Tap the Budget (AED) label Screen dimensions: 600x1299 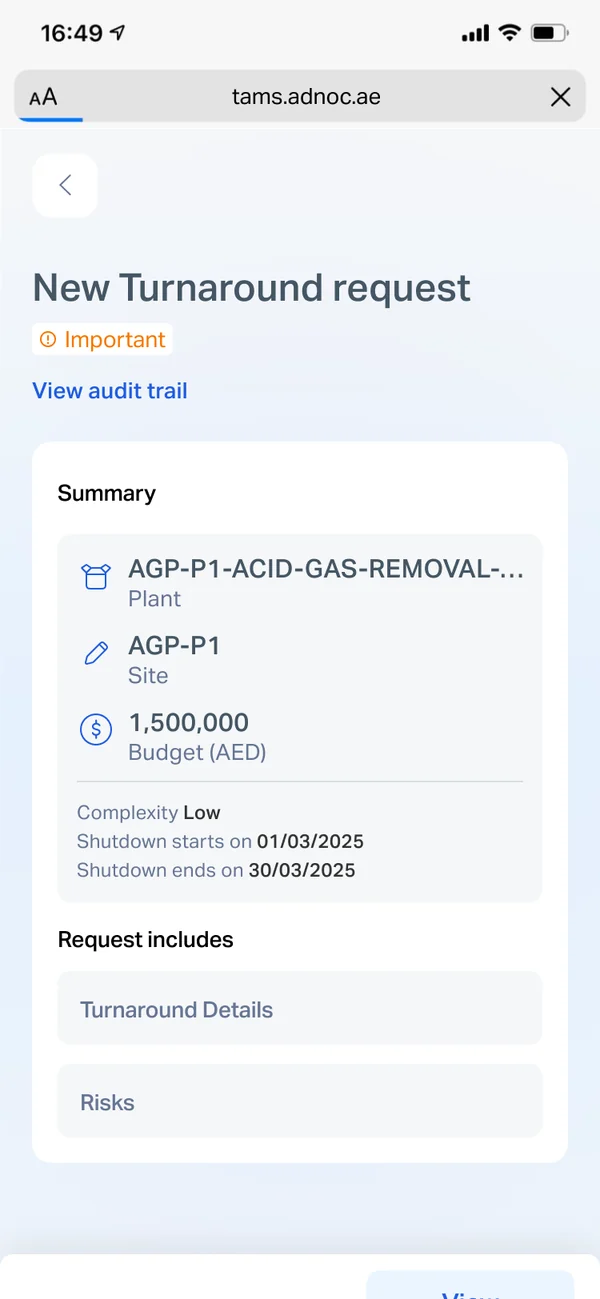point(198,752)
